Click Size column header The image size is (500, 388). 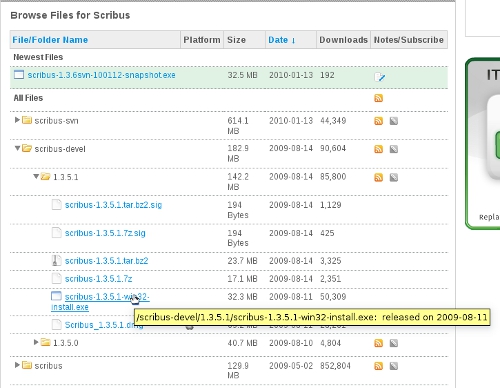(236, 40)
